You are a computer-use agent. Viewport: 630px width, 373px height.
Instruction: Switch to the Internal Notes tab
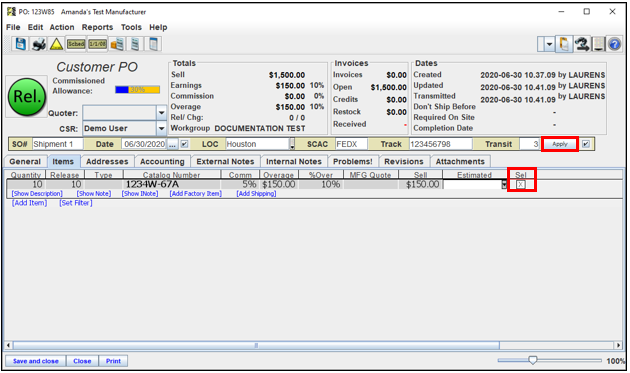[x=294, y=162]
